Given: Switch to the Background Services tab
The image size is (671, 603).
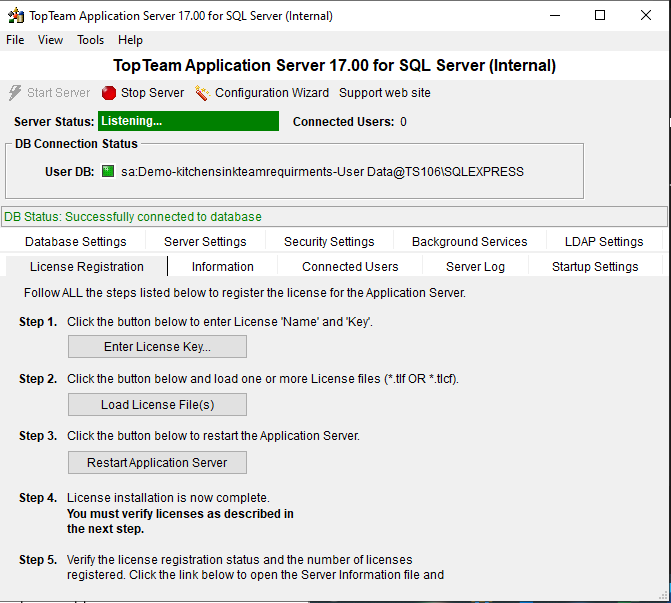Looking at the screenshot, I should tap(469, 241).
